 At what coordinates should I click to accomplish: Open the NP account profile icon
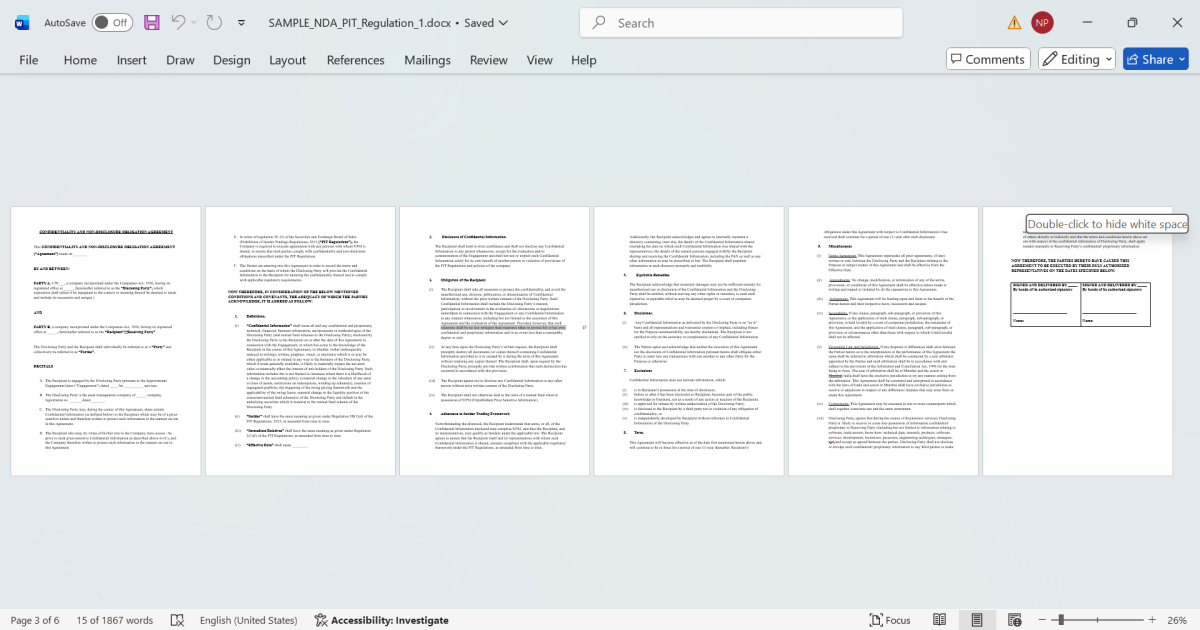coord(1042,22)
